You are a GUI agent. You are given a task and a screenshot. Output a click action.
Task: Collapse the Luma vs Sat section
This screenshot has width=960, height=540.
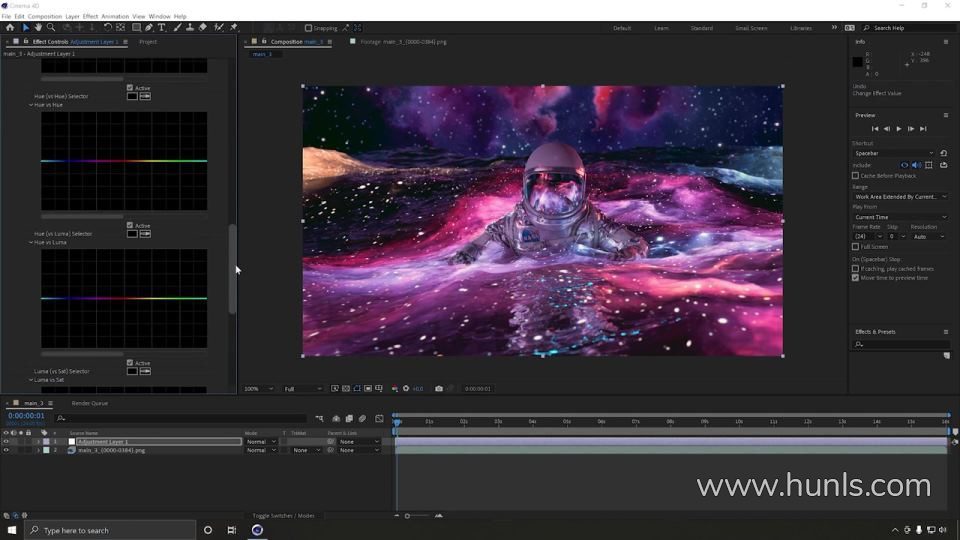31,380
